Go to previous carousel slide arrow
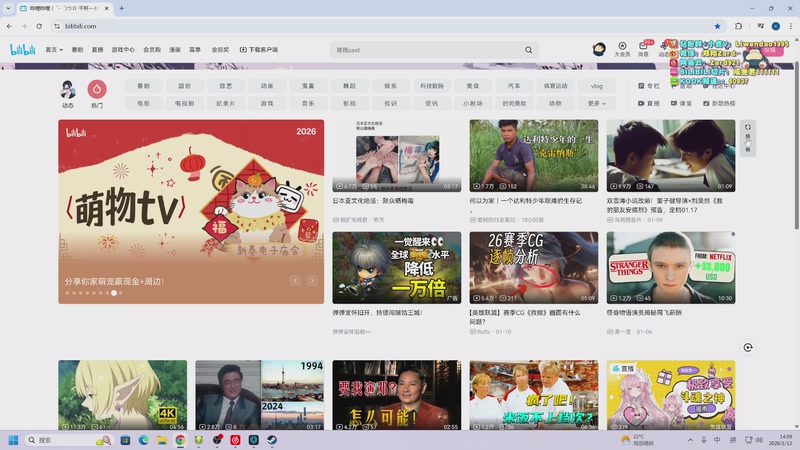 pos(295,280)
